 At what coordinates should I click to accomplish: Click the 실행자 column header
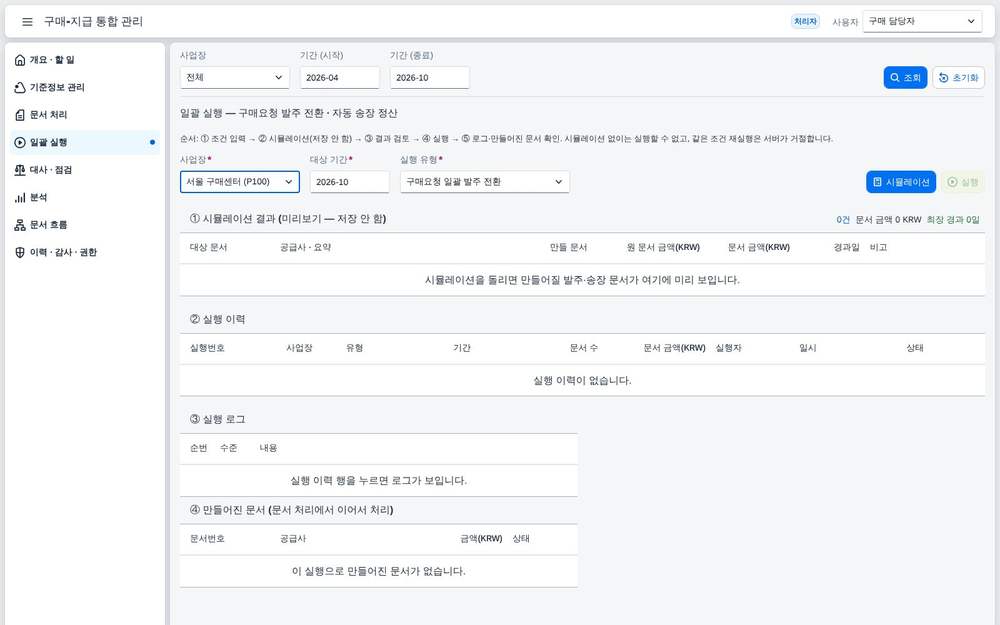click(728, 348)
